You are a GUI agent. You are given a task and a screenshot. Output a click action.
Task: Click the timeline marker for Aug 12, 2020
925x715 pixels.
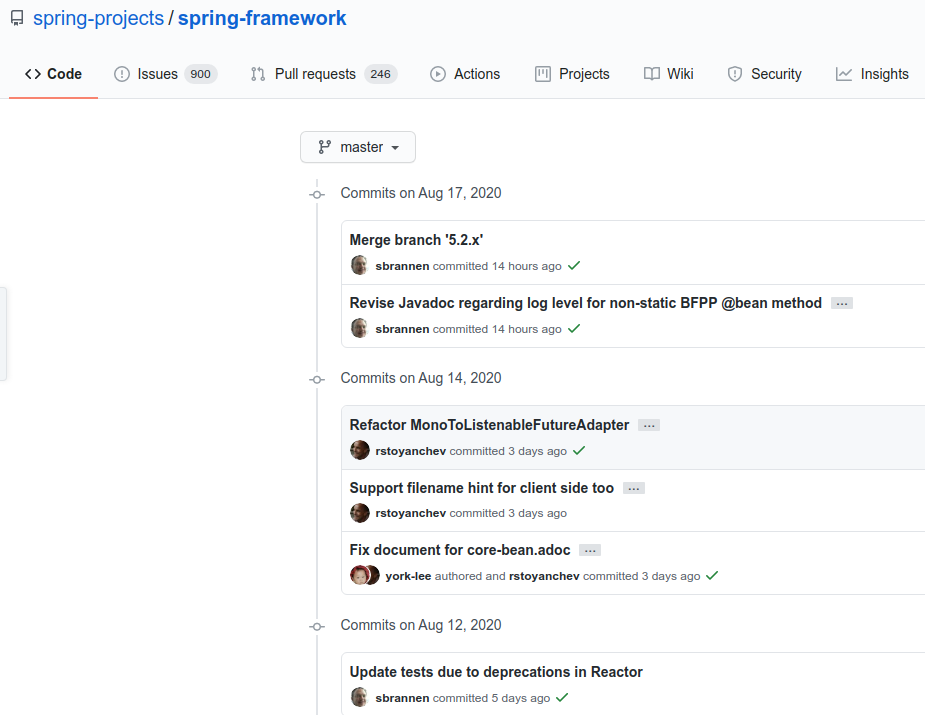(317, 627)
